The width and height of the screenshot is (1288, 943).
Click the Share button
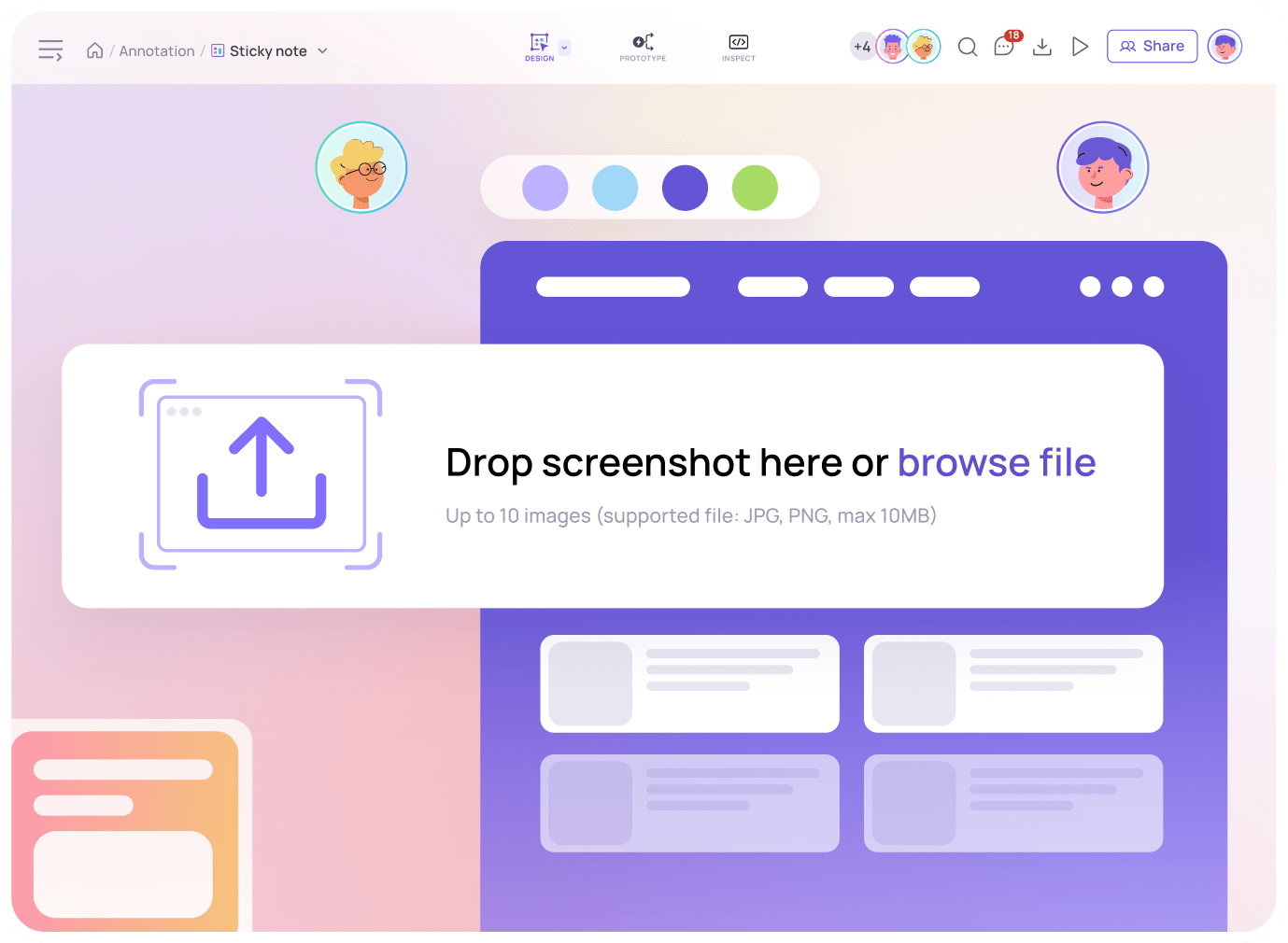point(1152,47)
